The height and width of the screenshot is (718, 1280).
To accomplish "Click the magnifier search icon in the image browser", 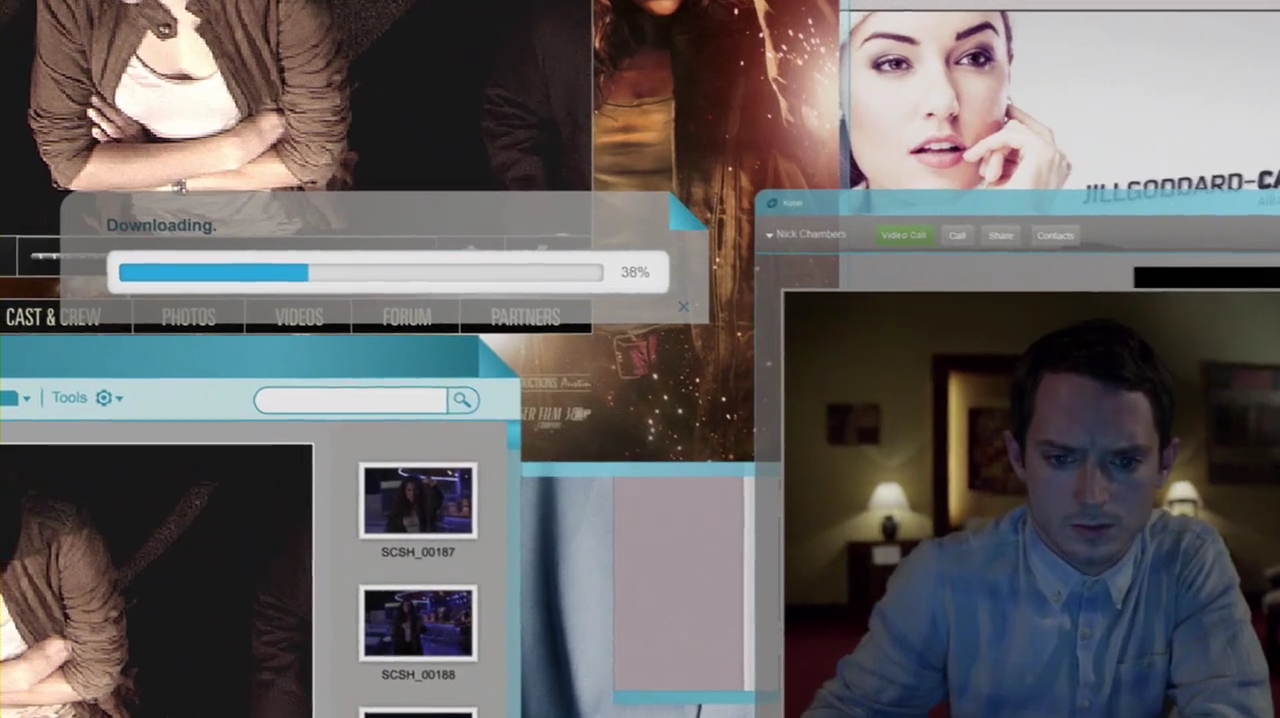I will (462, 400).
